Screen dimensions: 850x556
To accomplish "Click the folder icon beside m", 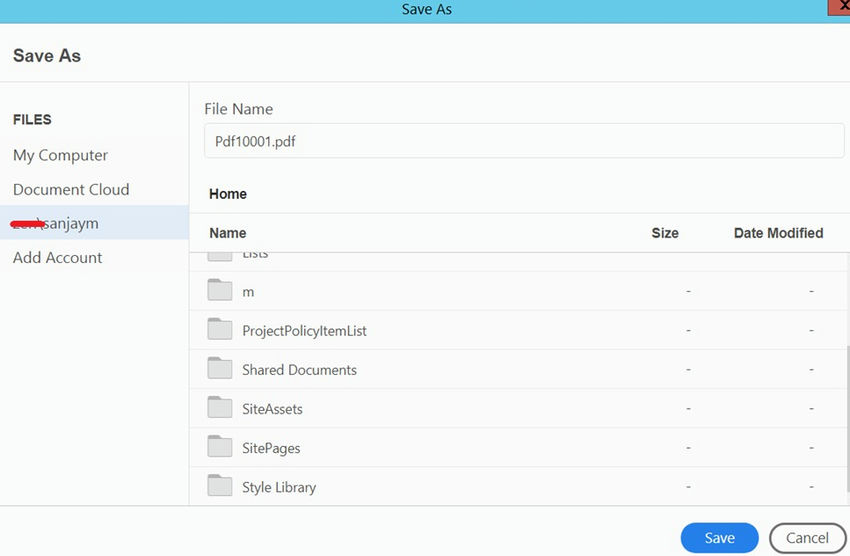I will [x=220, y=290].
